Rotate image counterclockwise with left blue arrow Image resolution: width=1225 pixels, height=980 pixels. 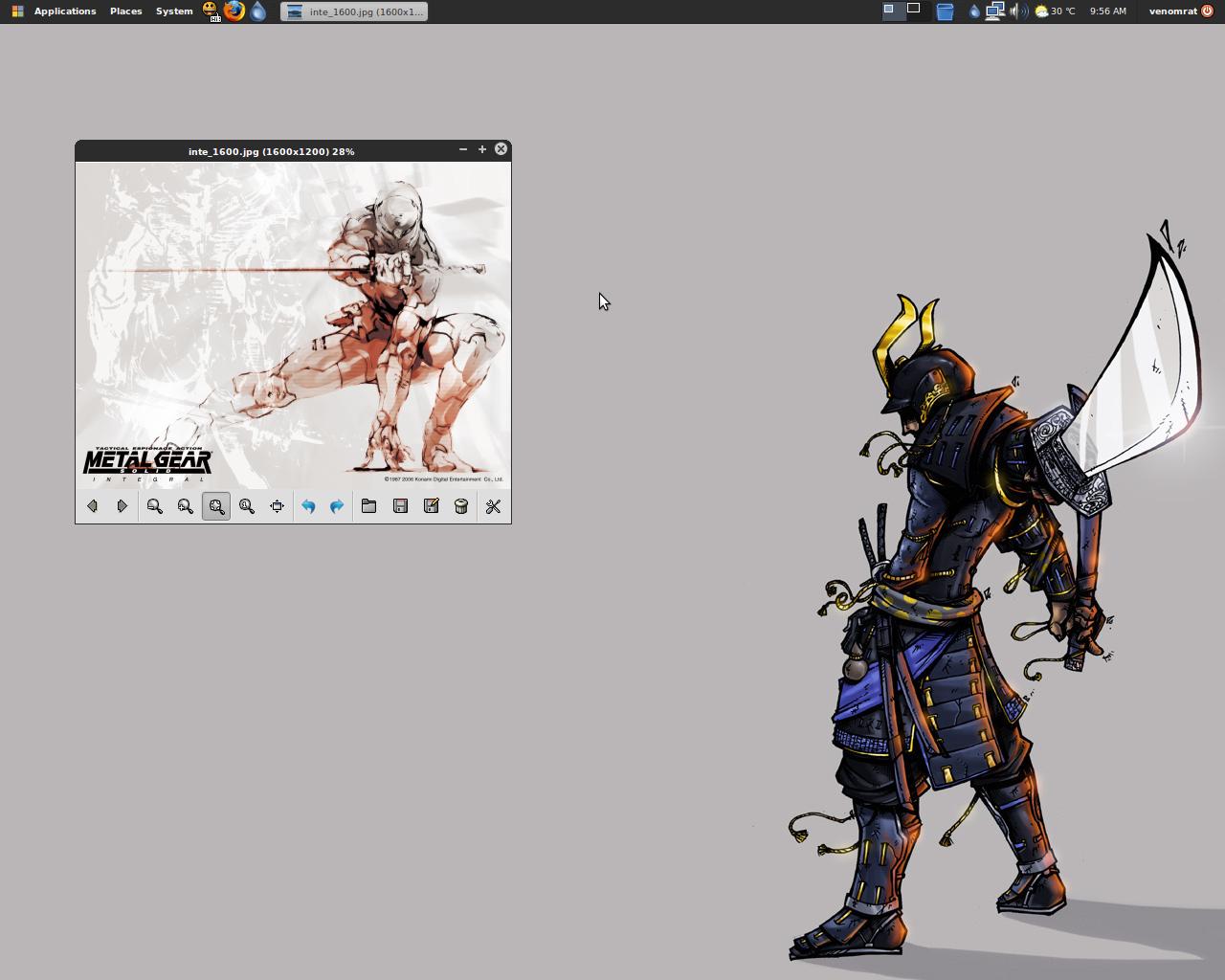308,506
